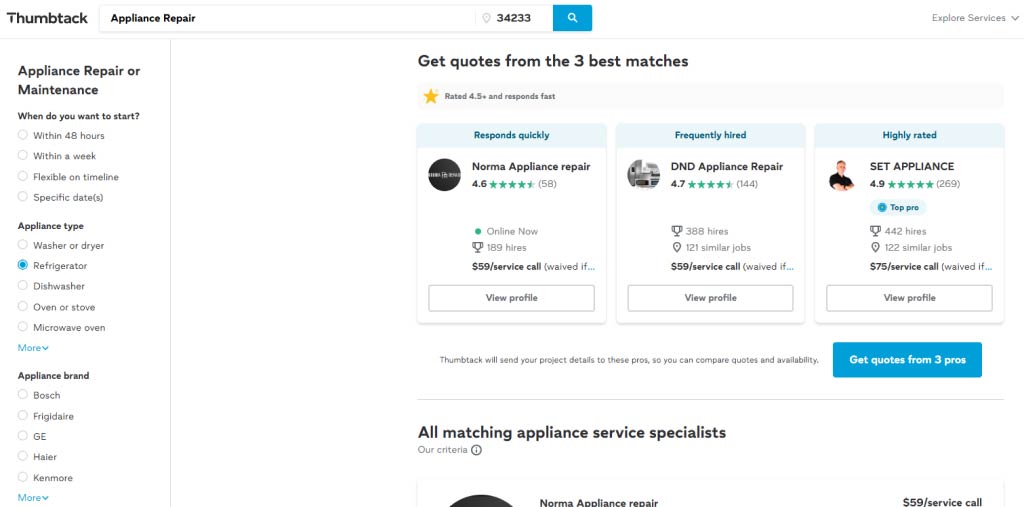
Task: Click the Appliance Repair search field
Action: click(x=287, y=18)
